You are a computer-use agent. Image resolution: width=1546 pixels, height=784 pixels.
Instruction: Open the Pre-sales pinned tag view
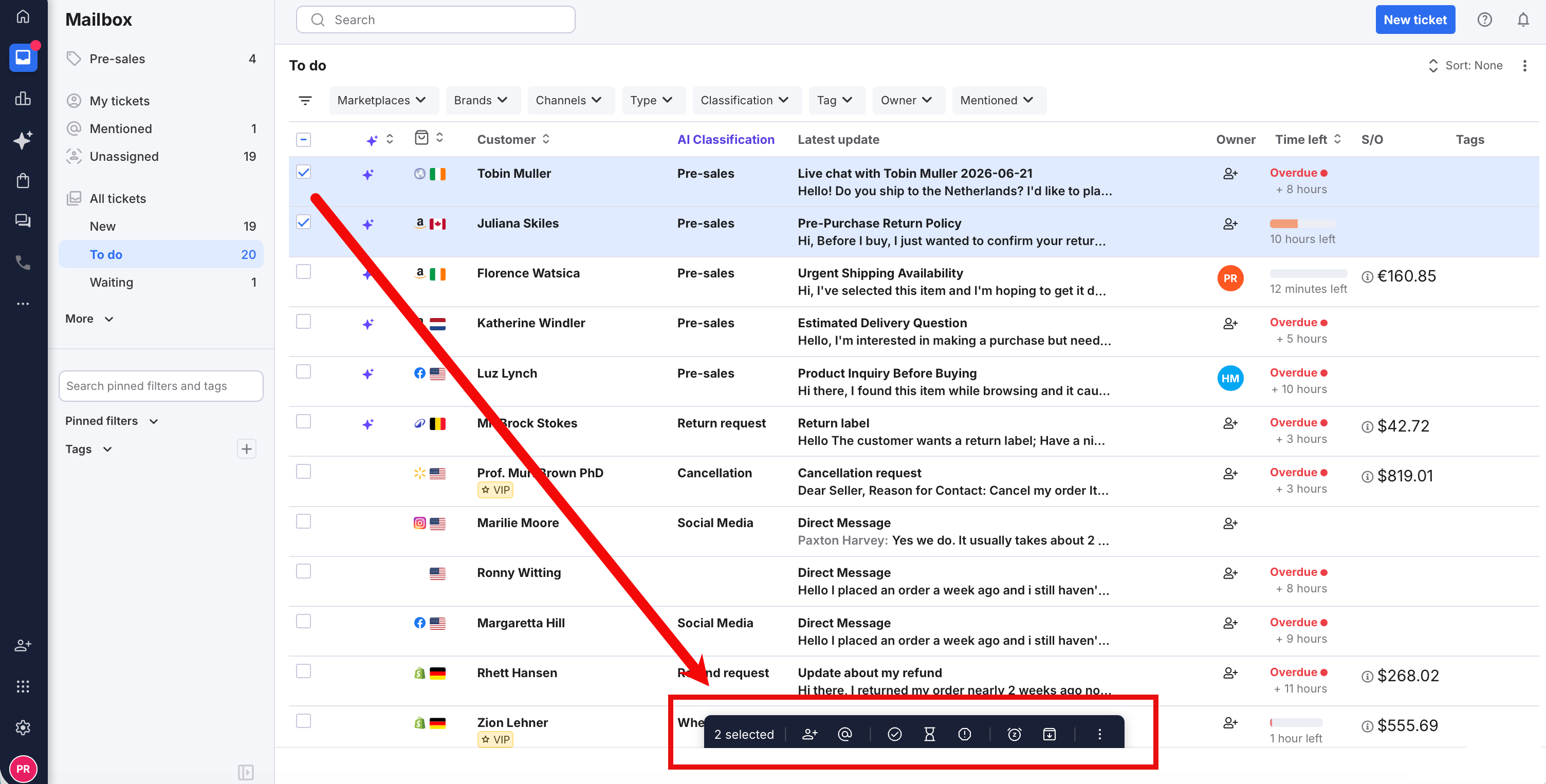161,59
